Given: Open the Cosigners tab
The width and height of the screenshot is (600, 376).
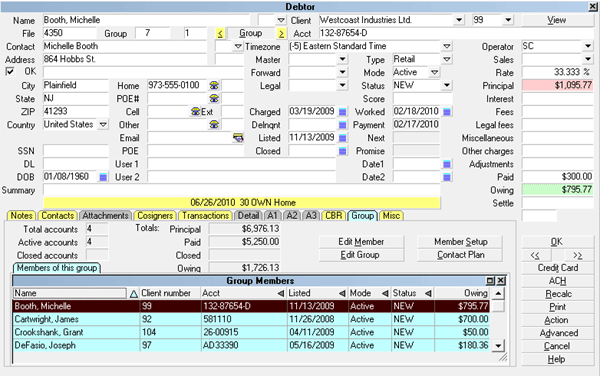Looking at the screenshot, I should (155, 216).
